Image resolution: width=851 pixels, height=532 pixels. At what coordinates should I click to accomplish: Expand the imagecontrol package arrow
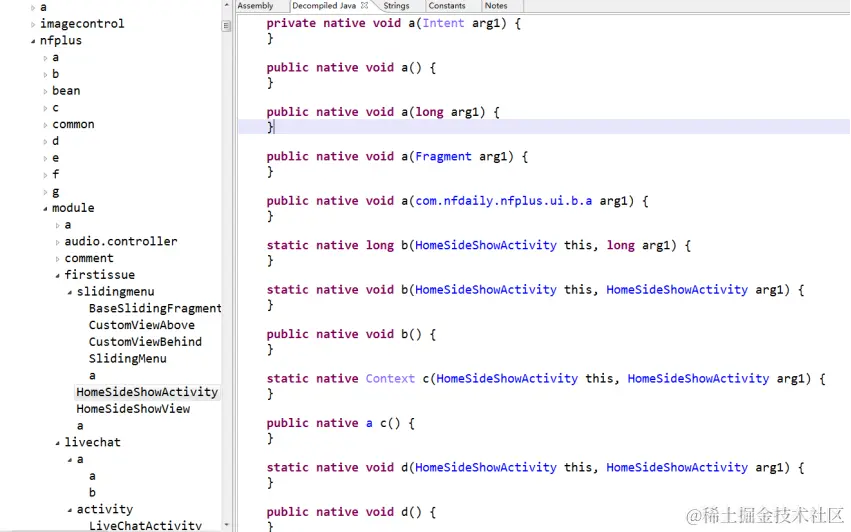33,24
